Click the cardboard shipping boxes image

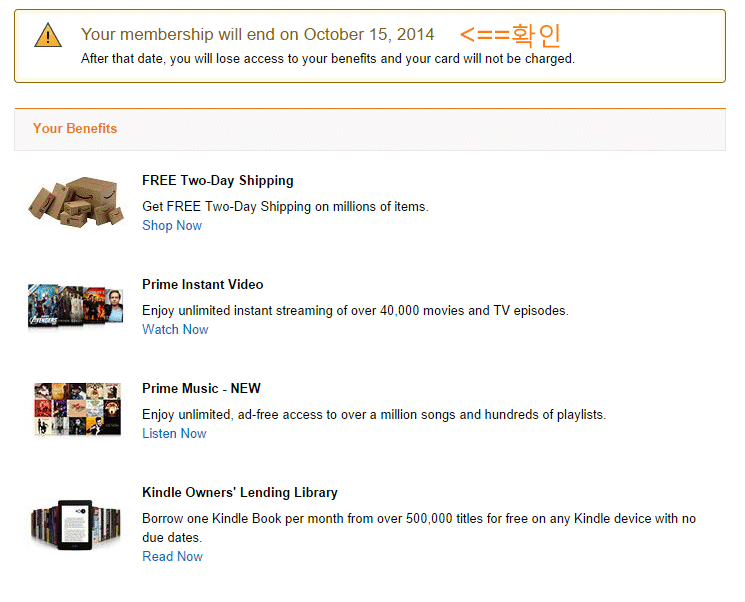pyautogui.click(x=76, y=203)
